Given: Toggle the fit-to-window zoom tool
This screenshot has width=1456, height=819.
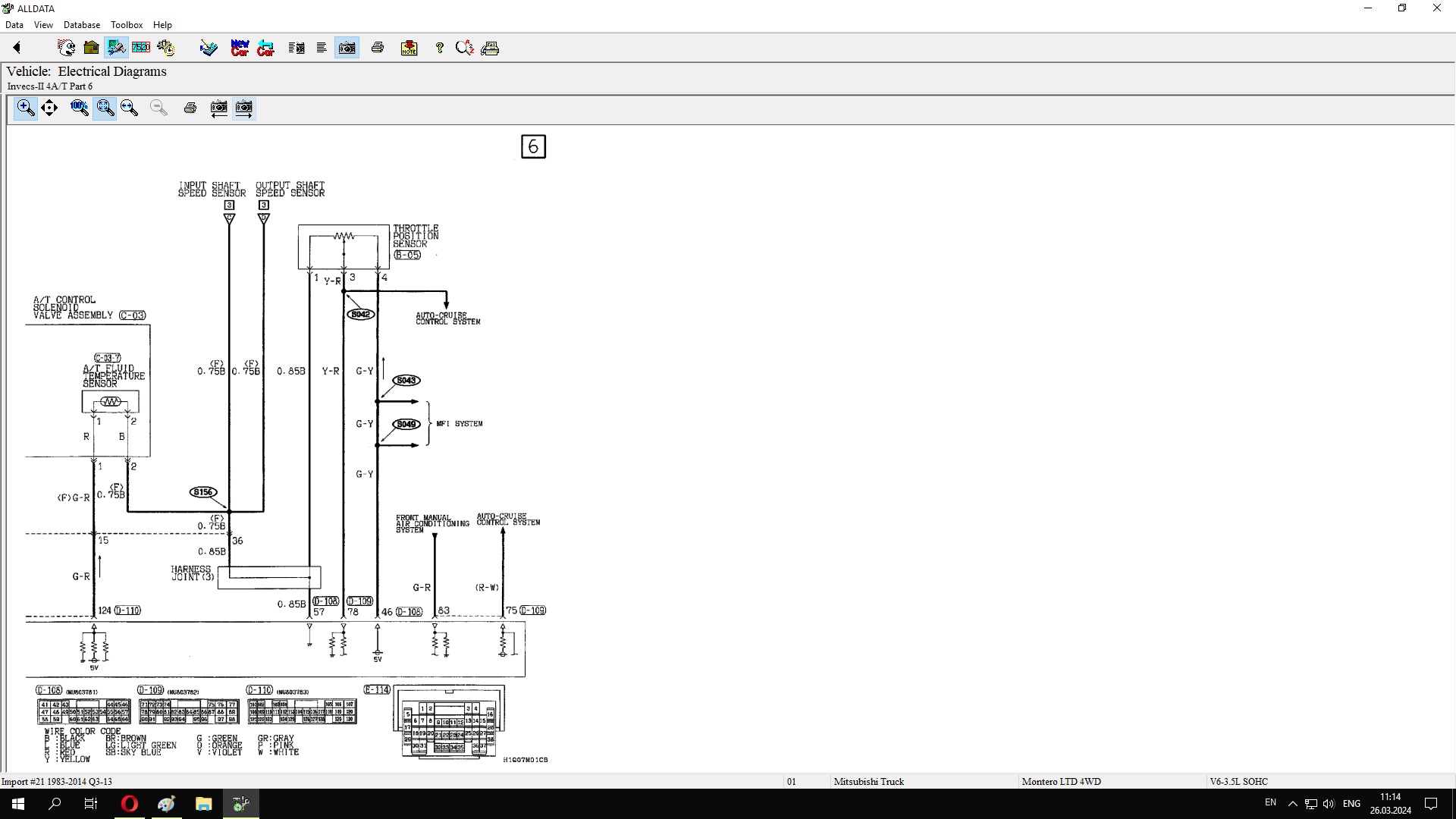Looking at the screenshot, I should pyautogui.click(x=105, y=108).
